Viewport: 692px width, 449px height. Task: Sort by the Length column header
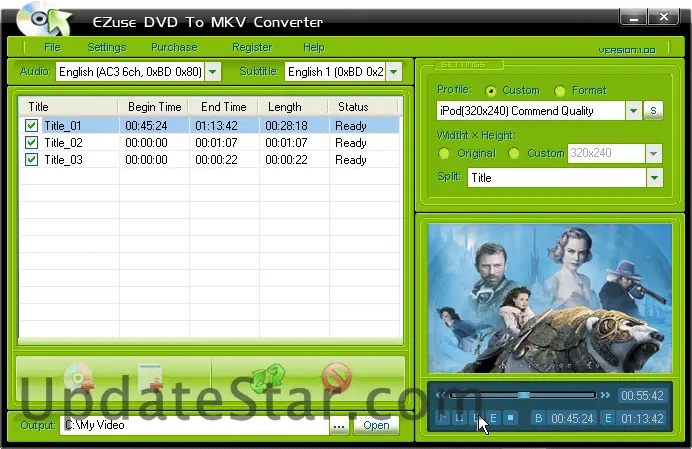pos(293,107)
